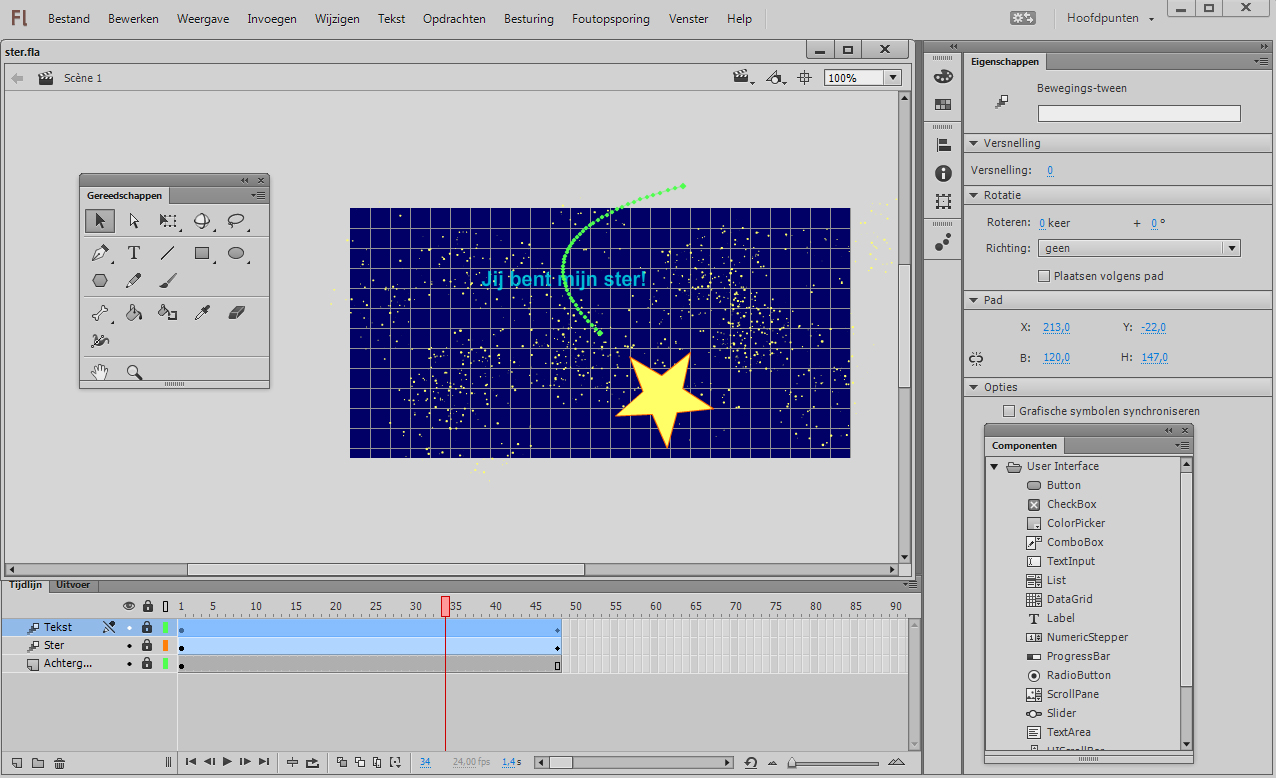Viewport: 1276px width, 778px height.
Task: Toggle outline color box of Ster layer
Action: (166, 645)
